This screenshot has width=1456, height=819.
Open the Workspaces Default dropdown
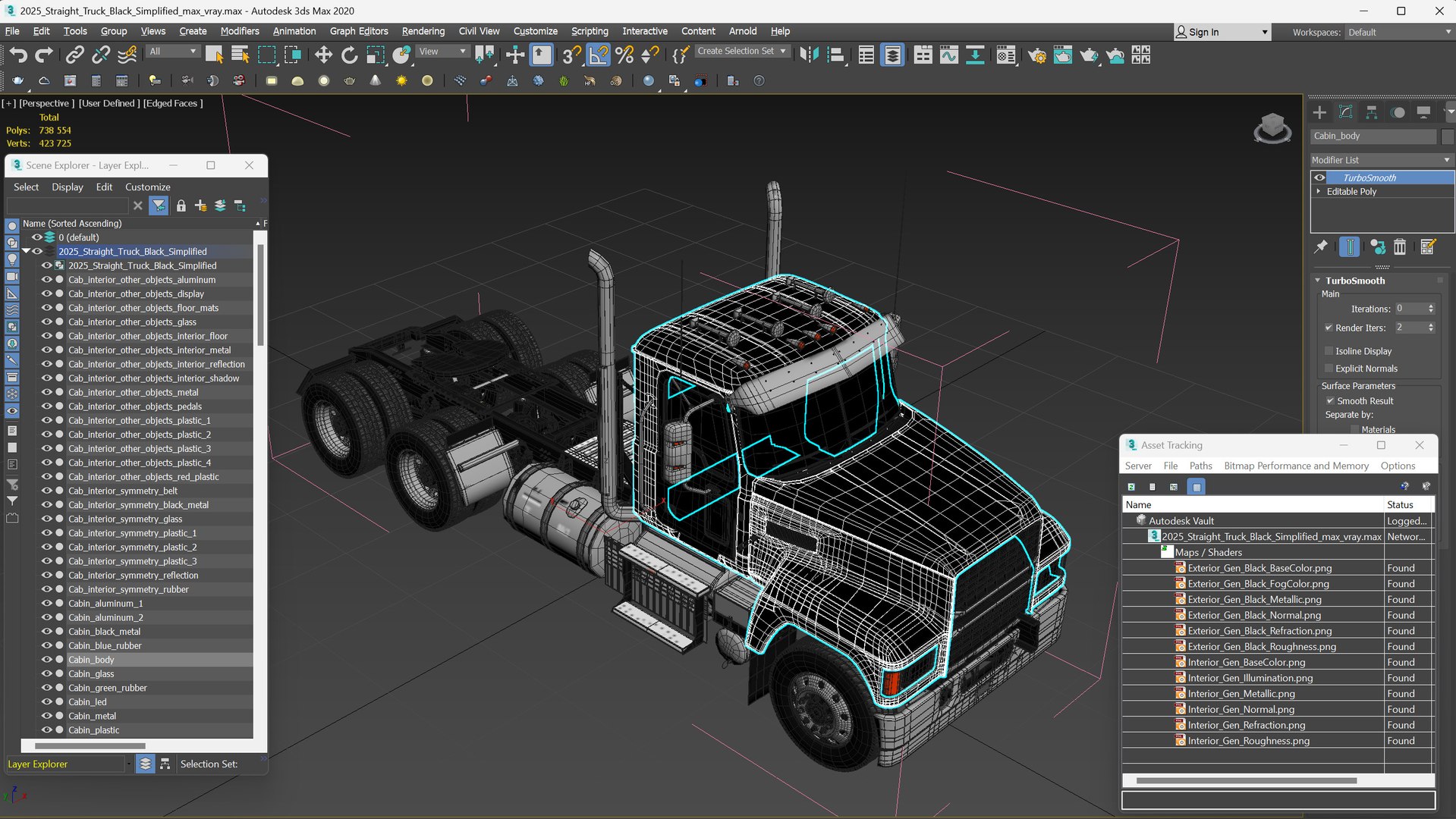[x=1398, y=32]
